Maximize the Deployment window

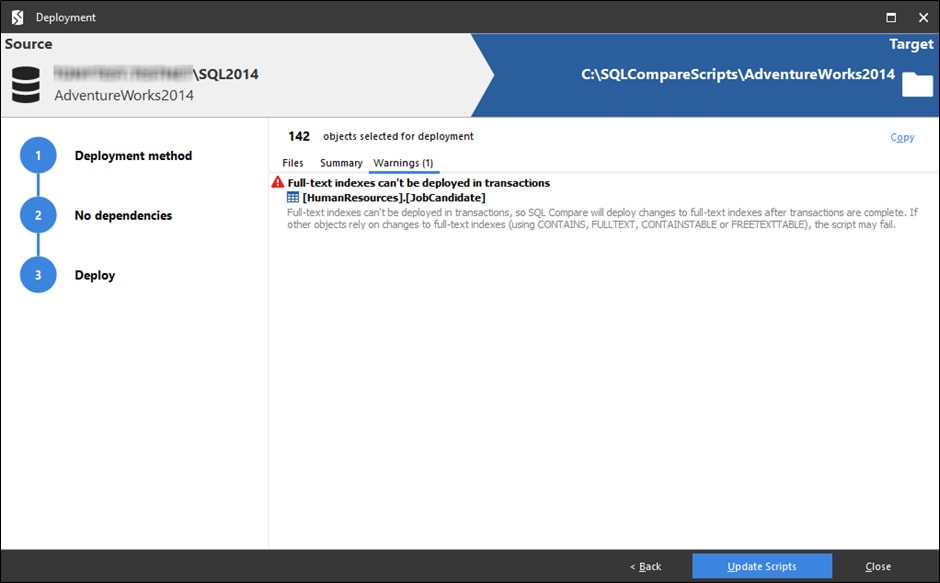(x=891, y=17)
